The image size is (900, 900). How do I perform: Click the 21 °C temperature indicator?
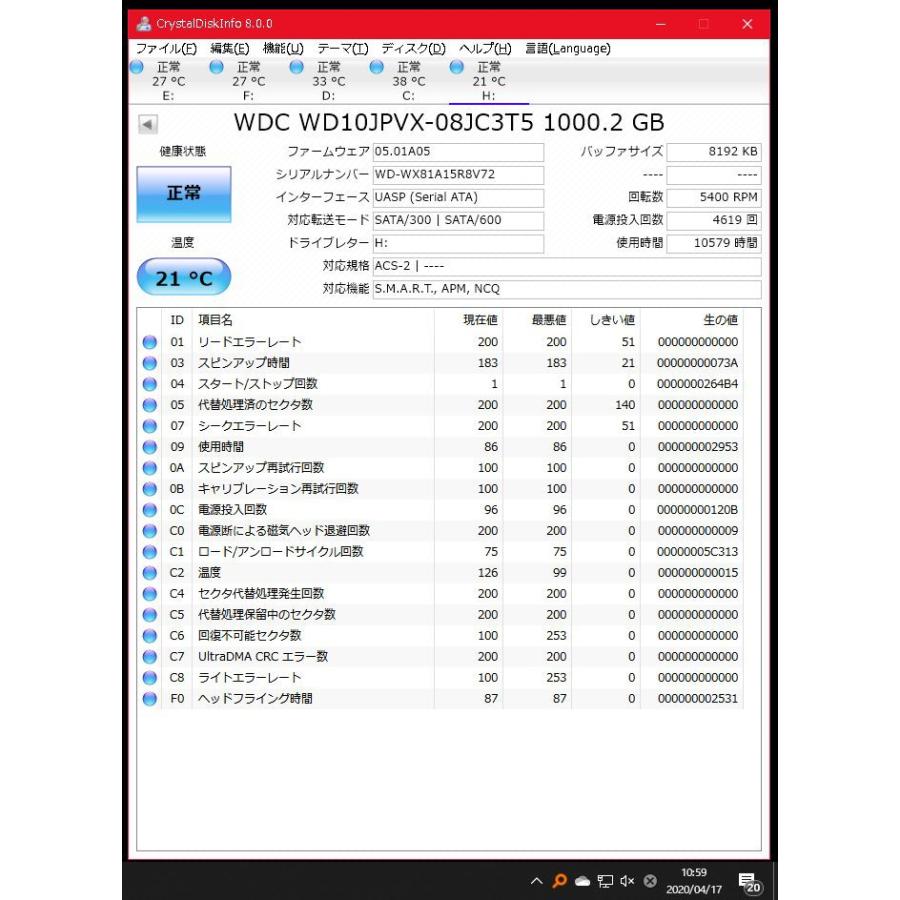click(x=183, y=278)
